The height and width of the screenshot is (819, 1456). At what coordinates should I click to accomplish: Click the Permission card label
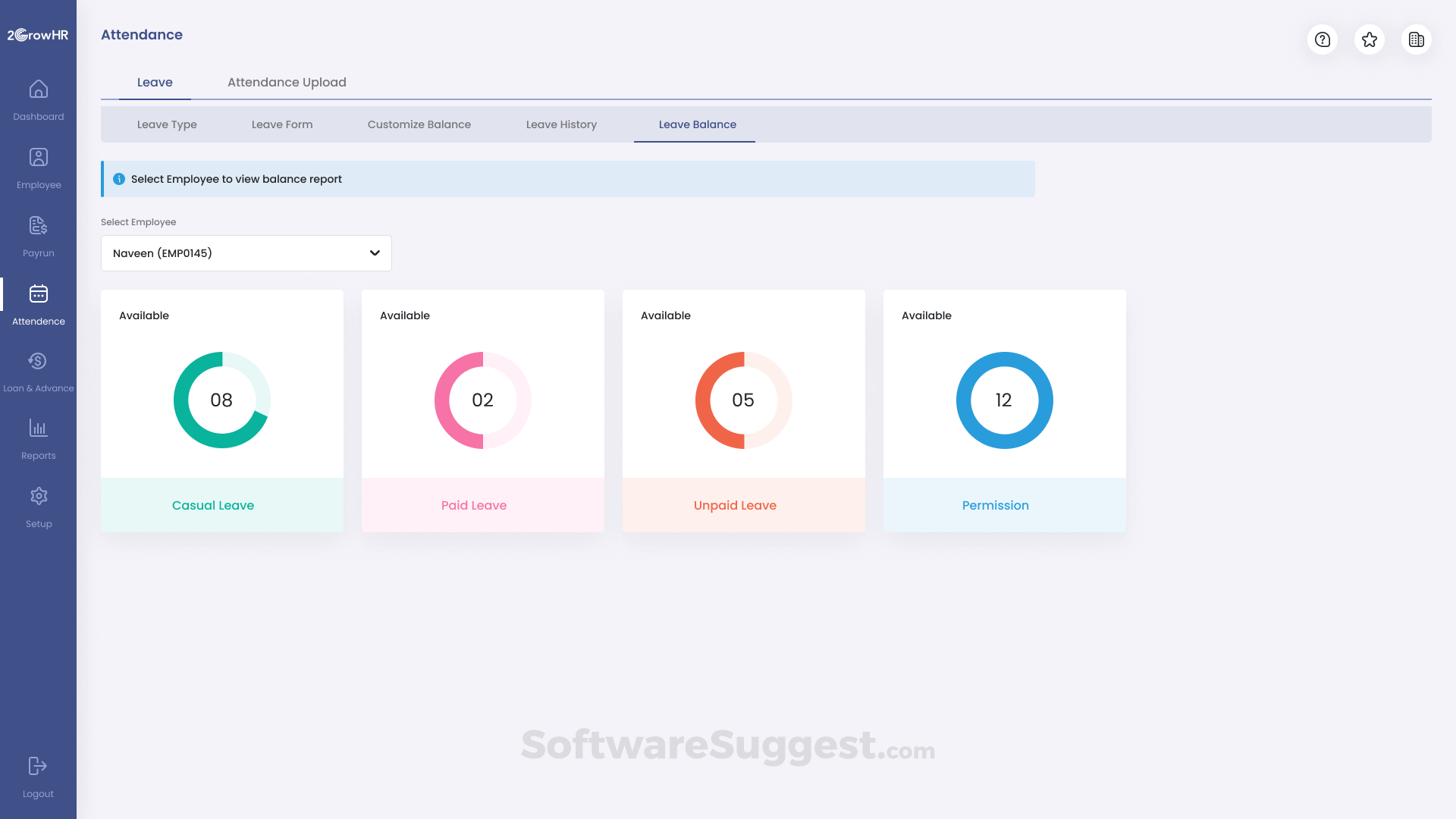coord(996,505)
